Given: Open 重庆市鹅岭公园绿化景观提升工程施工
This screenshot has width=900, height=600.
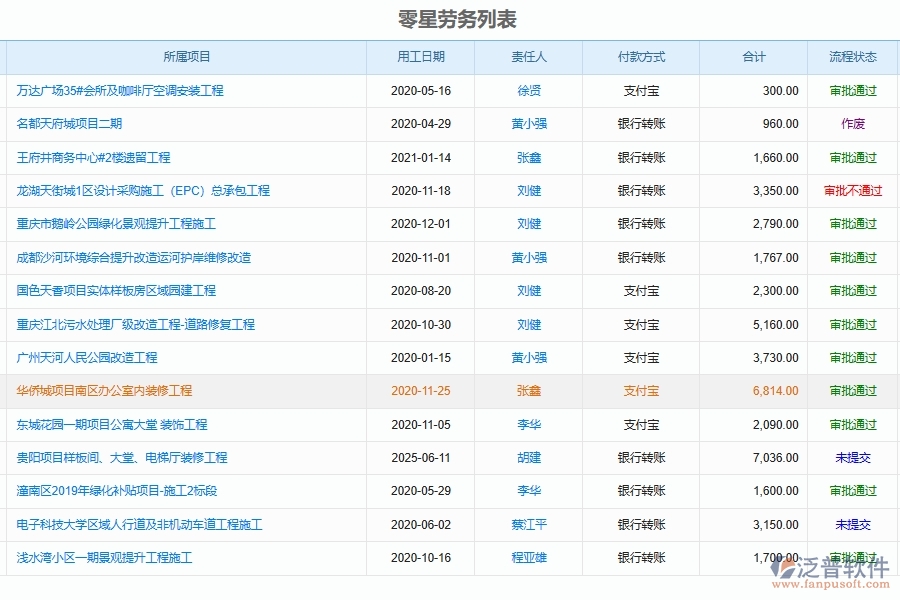Looking at the screenshot, I should (x=110, y=224).
